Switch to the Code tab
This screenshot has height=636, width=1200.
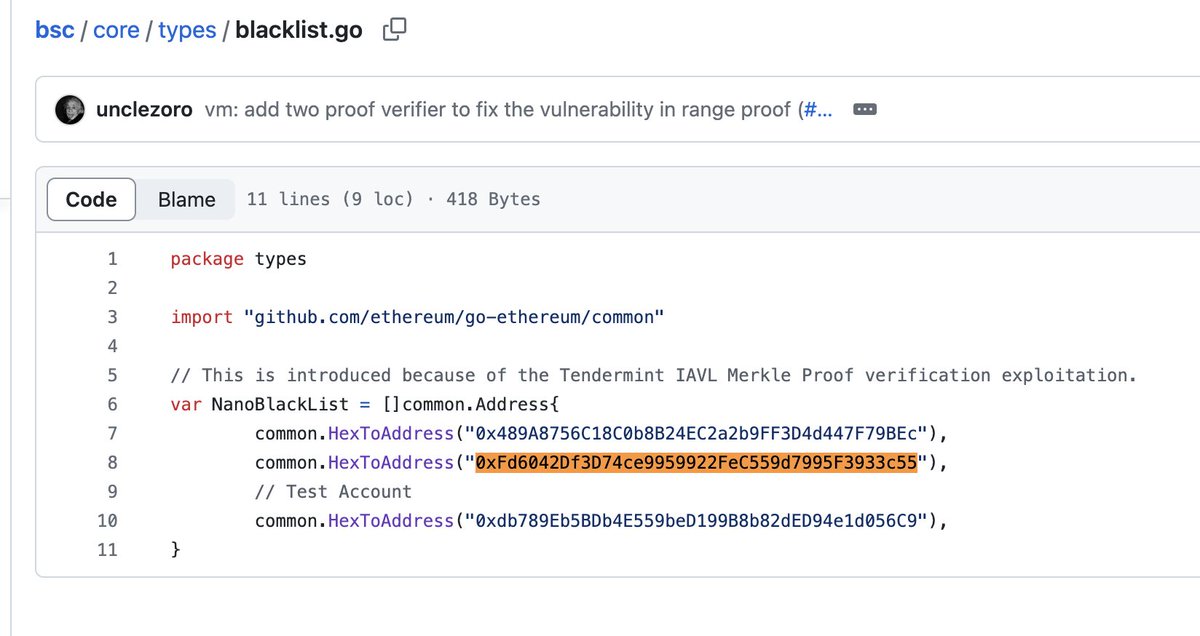click(x=91, y=199)
